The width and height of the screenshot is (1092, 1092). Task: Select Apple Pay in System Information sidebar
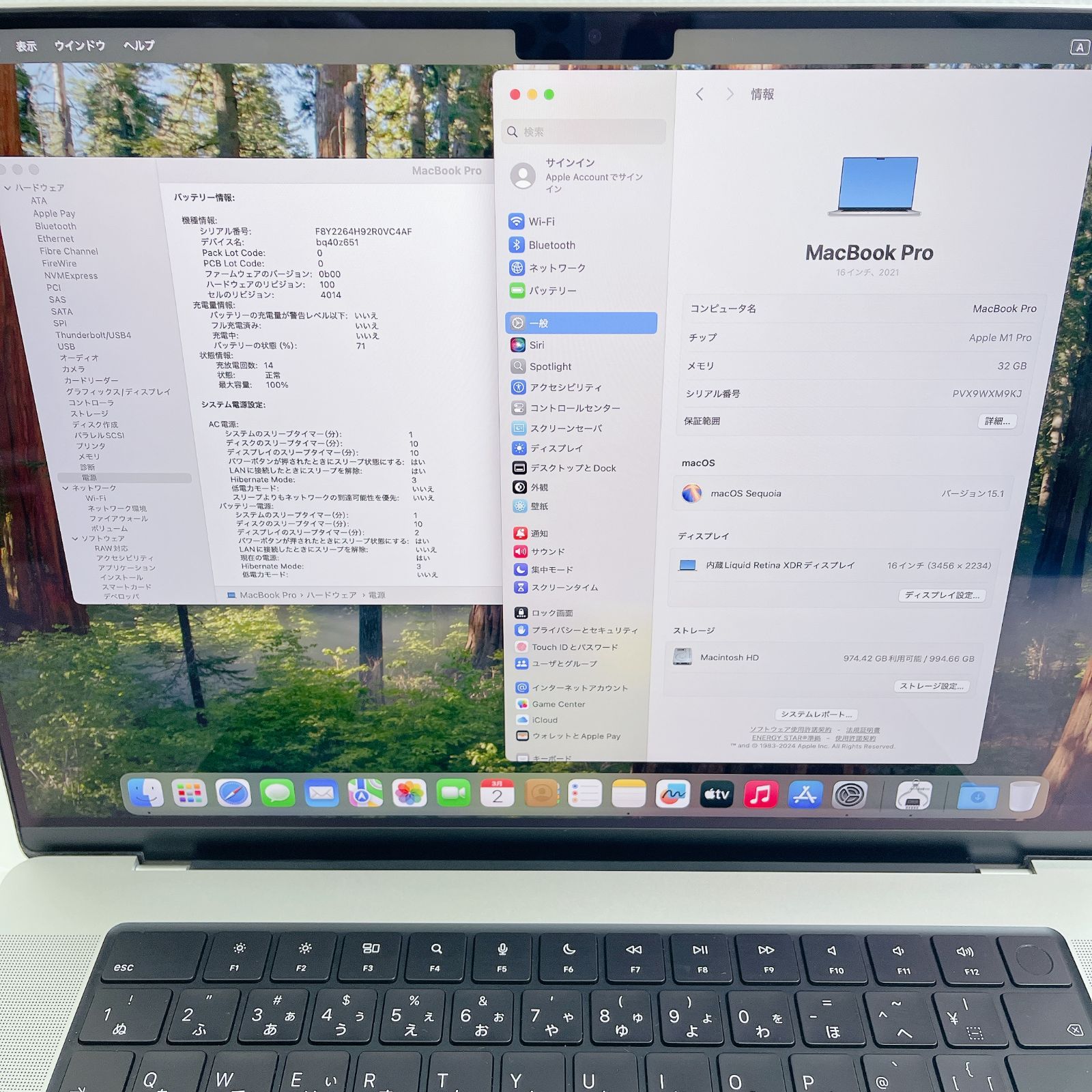coord(54,214)
